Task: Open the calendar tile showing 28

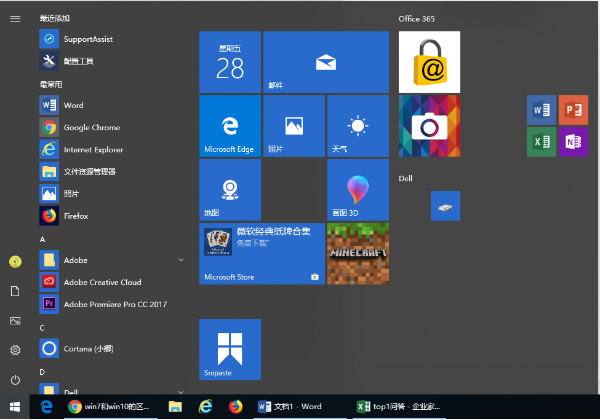Action: (230, 62)
